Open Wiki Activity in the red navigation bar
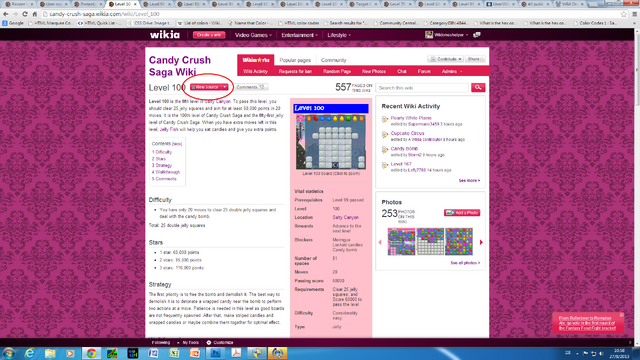The width and height of the screenshot is (640, 360). [255, 71]
